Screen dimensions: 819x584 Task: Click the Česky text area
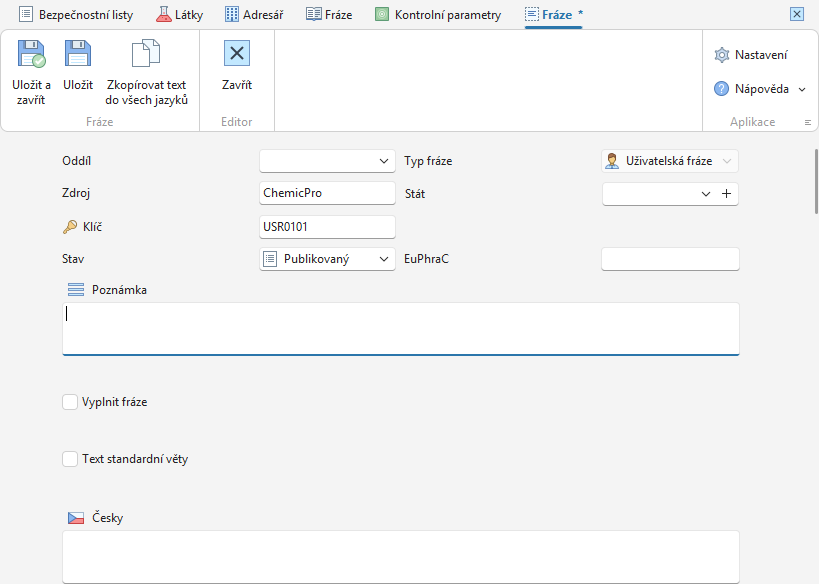point(401,557)
